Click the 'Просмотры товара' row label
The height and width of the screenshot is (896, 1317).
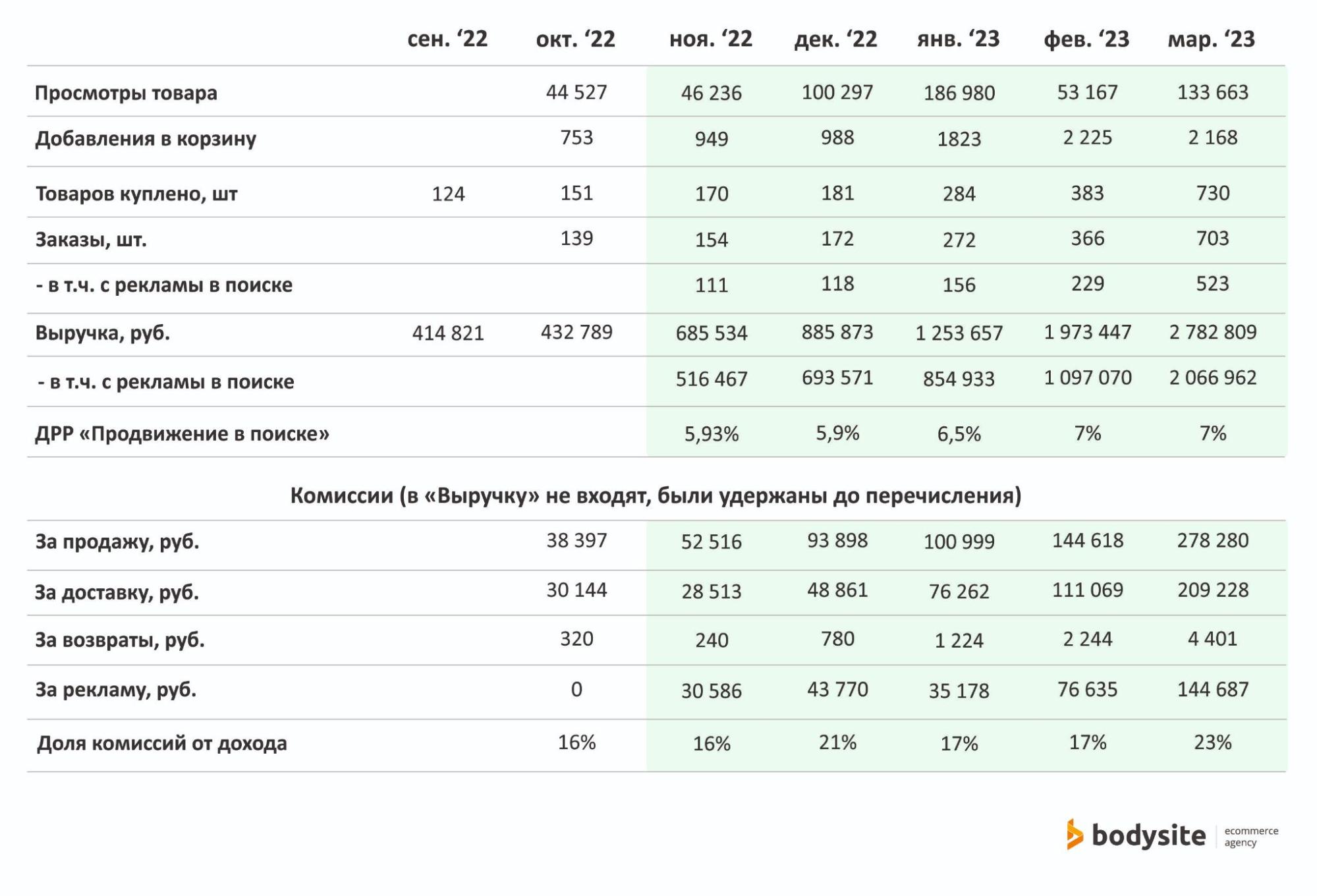point(126,93)
